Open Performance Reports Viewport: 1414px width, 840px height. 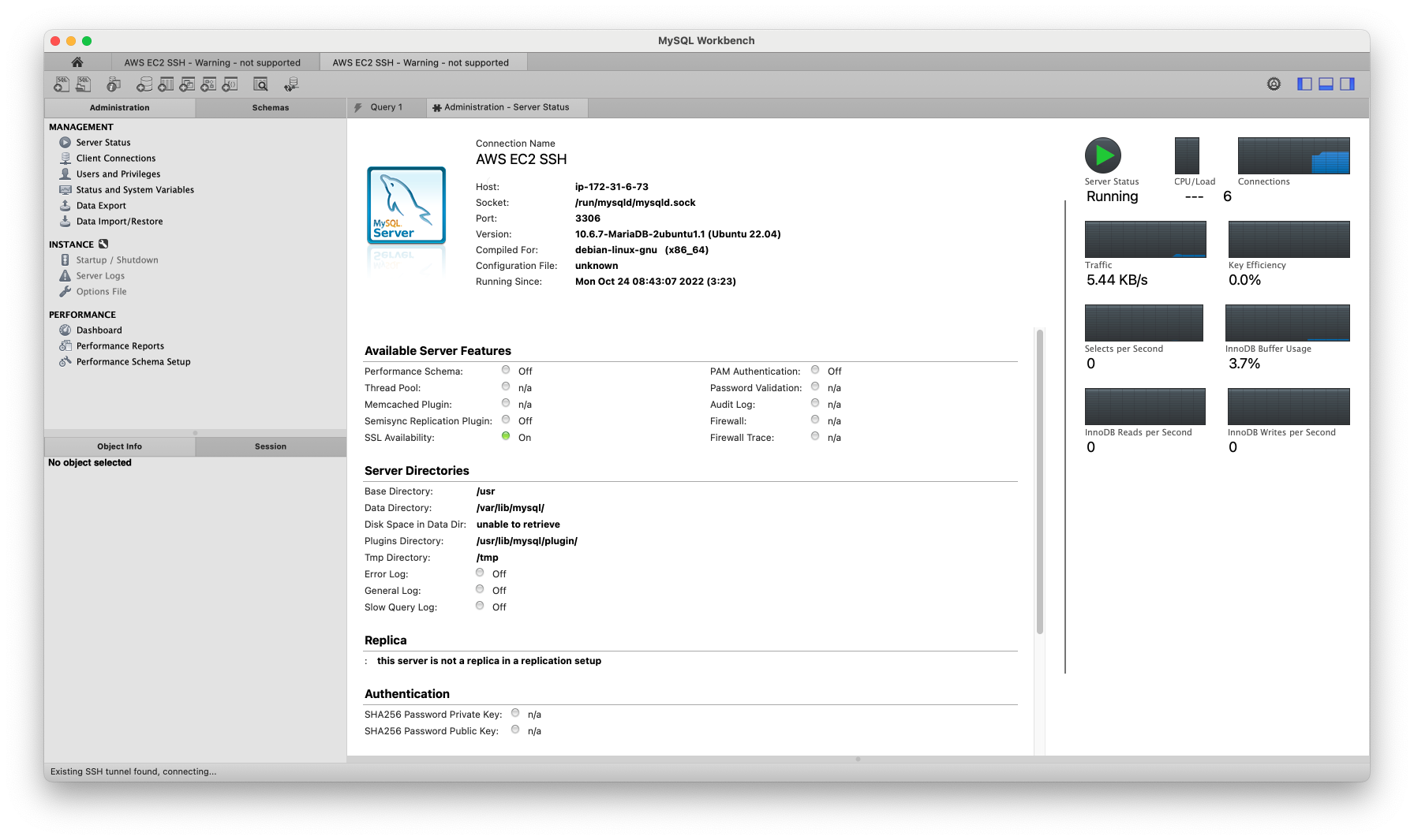[x=120, y=346]
